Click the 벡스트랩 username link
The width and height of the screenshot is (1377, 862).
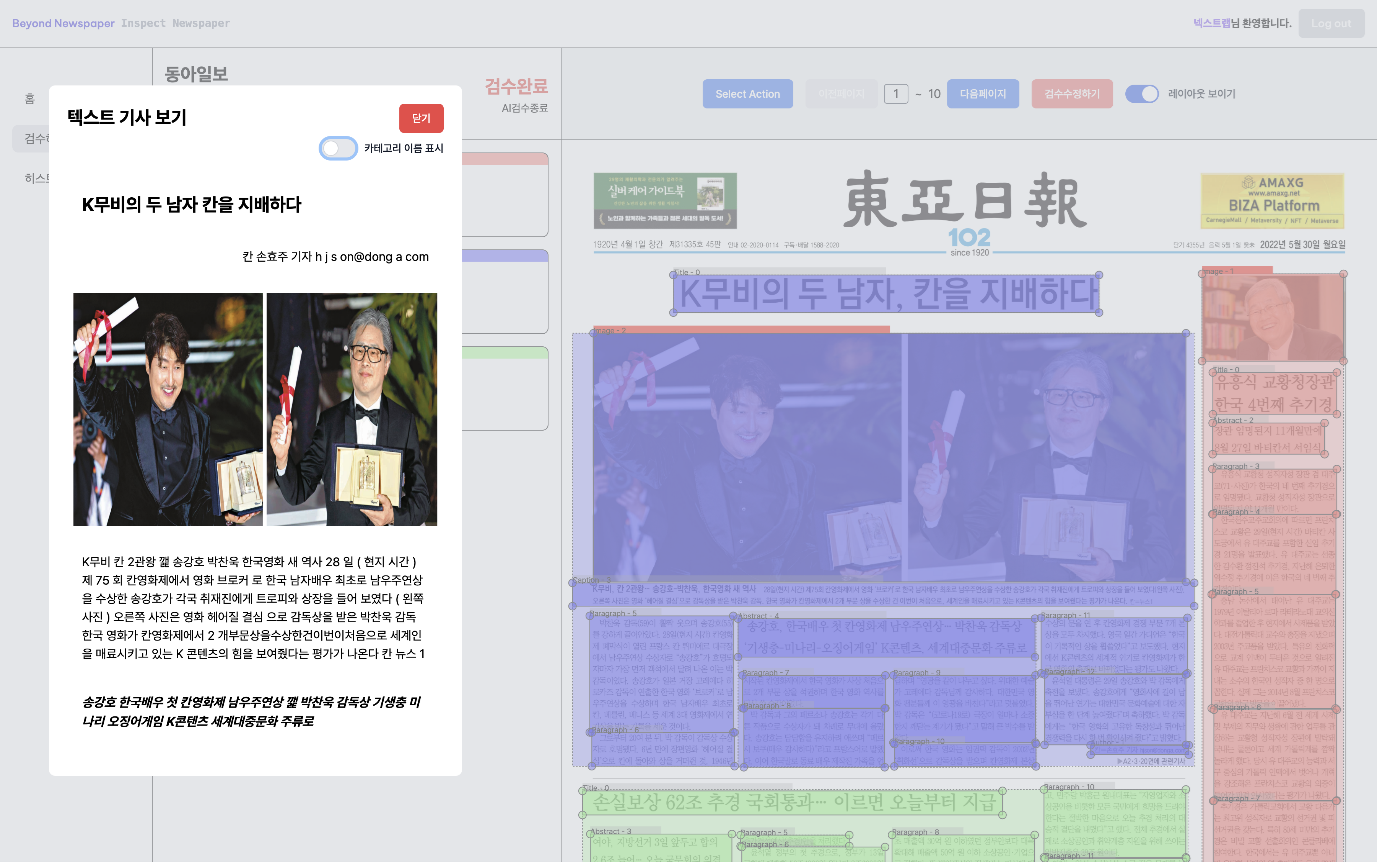point(1212,23)
